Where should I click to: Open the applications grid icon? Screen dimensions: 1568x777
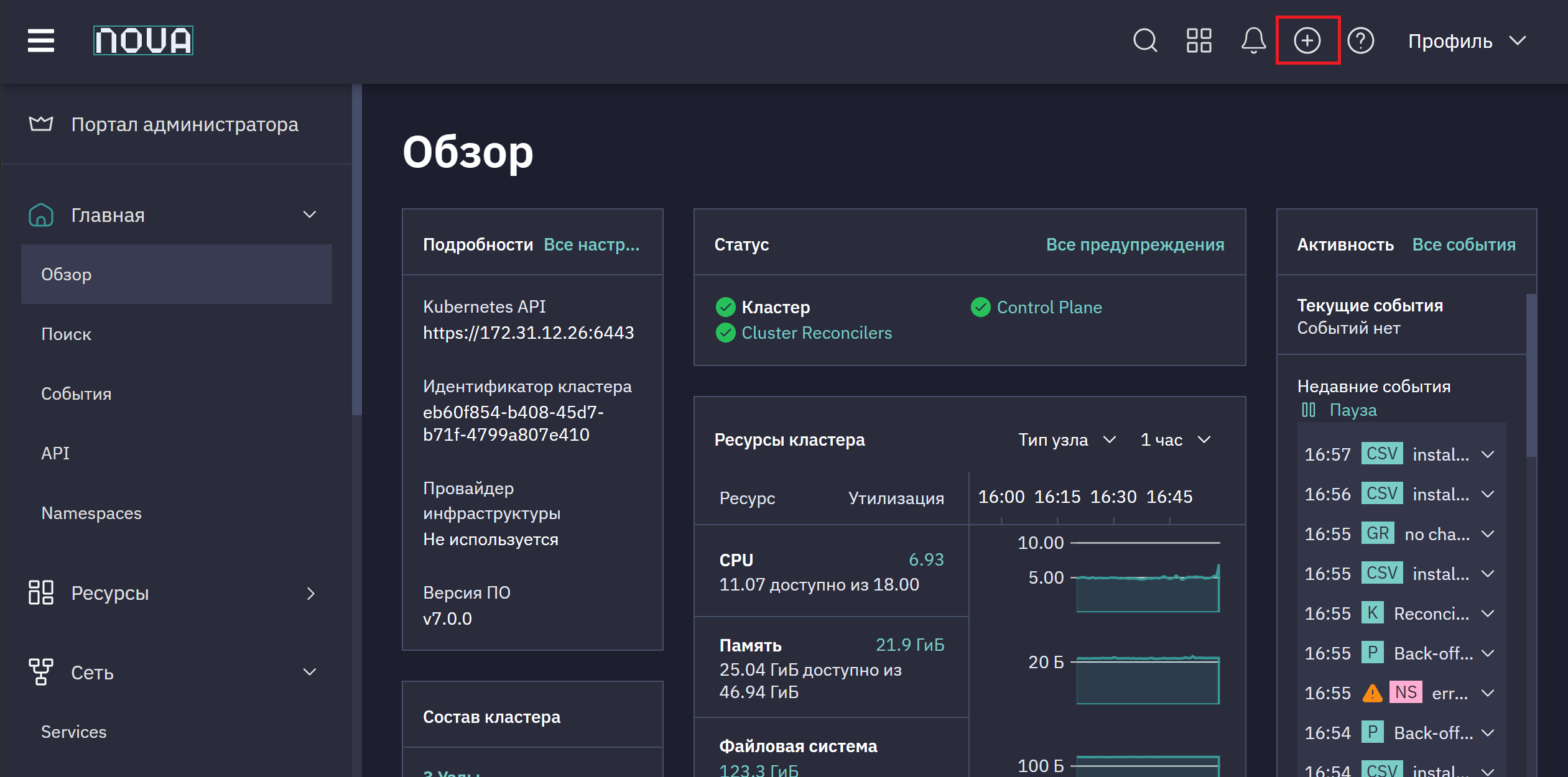pos(1199,41)
